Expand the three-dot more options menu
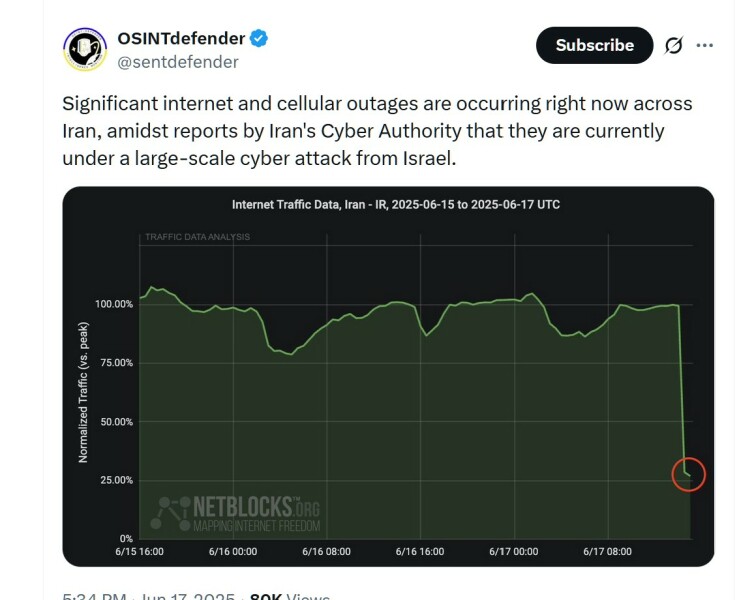The height and width of the screenshot is (600, 754). pos(705,46)
